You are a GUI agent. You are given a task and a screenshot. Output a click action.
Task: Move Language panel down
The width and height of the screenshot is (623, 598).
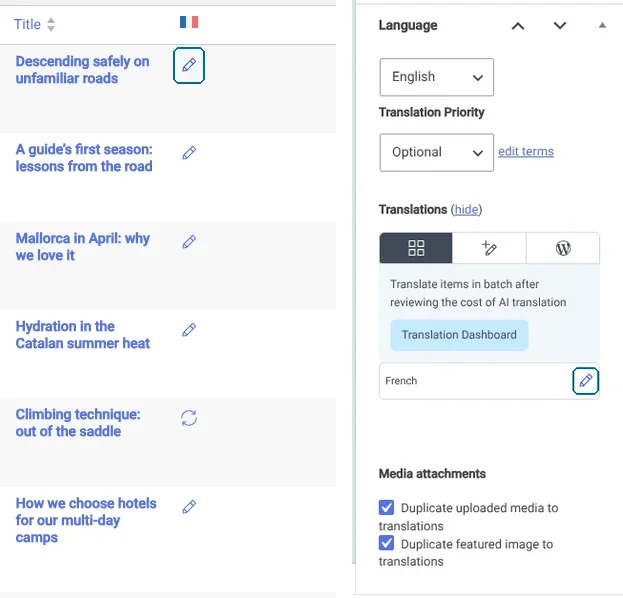tap(560, 26)
